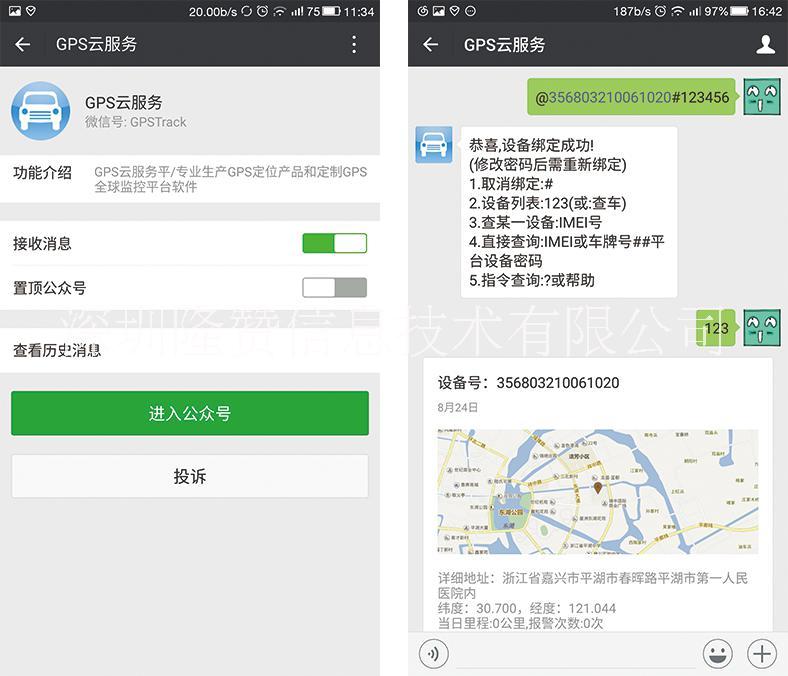This screenshot has height=676, width=788.
Task: Open the map thumbnail in device card
Action: pos(598,492)
